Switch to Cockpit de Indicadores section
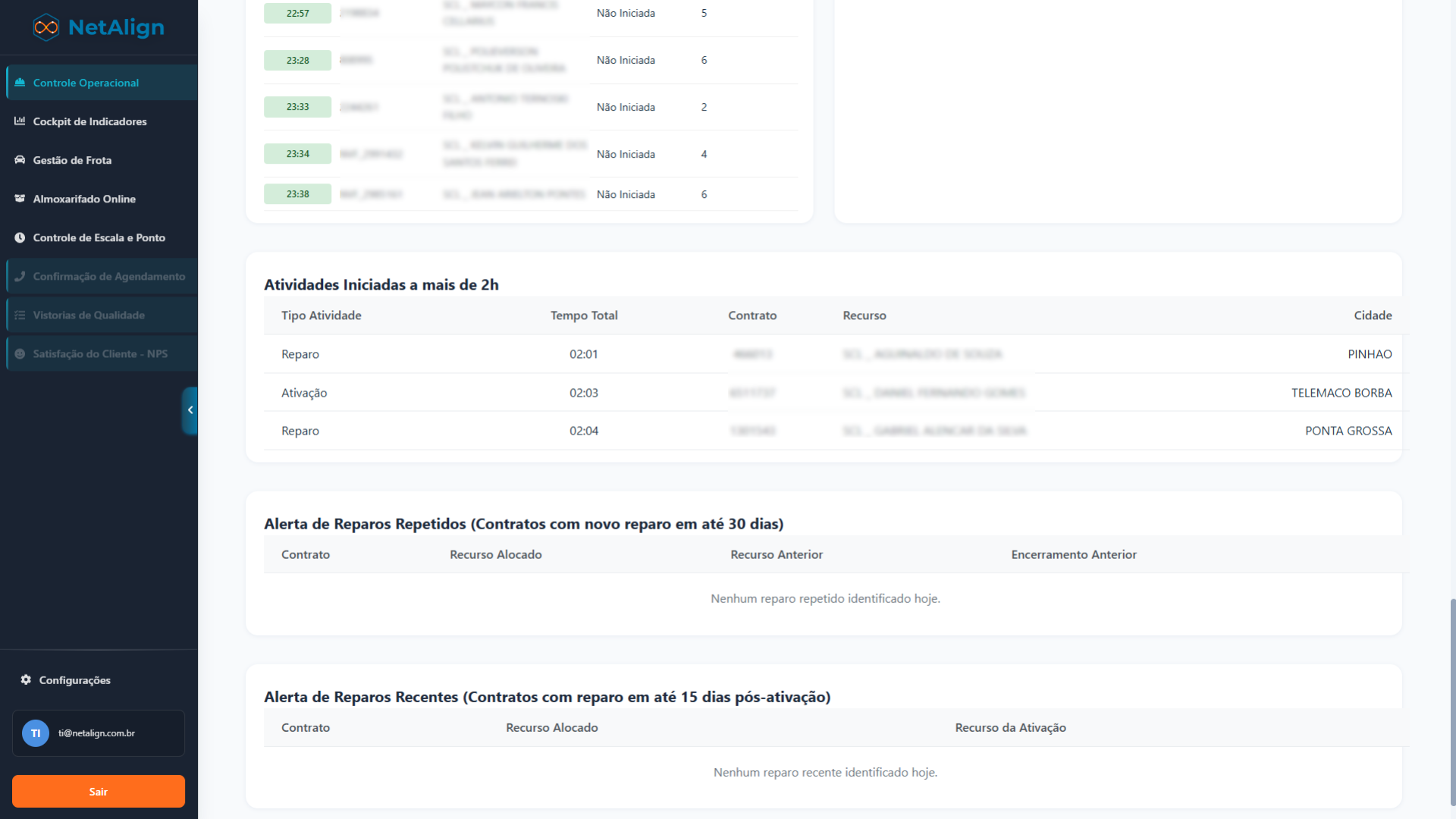Screen dimensions: 1456x819 point(89,121)
